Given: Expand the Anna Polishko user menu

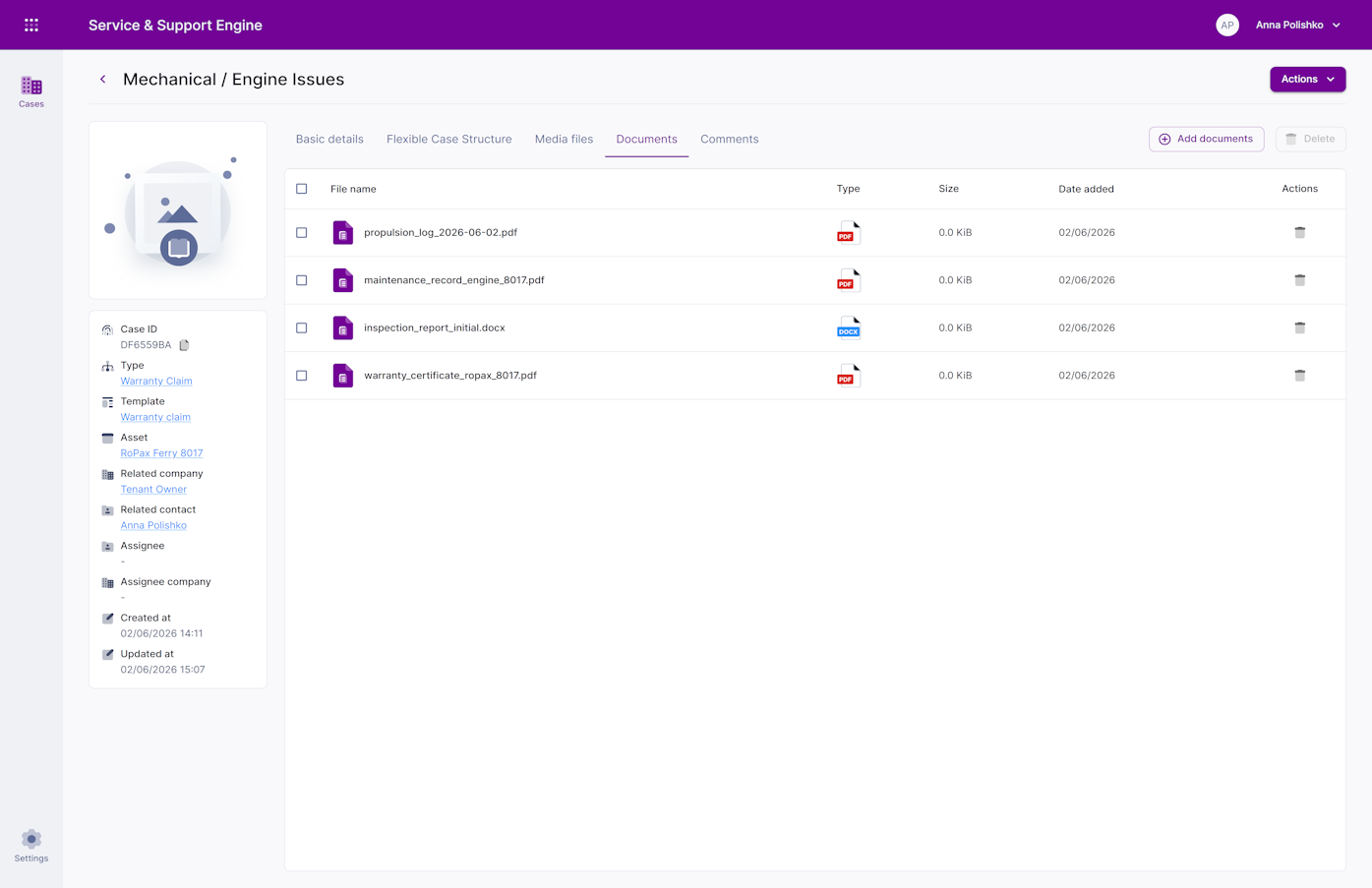Looking at the screenshot, I should (x=1298, y=26).
